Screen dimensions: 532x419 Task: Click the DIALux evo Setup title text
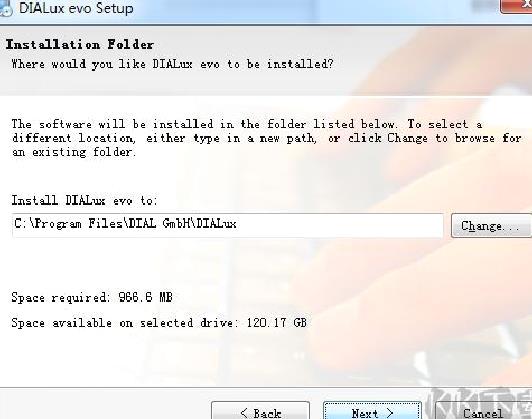click(76, 8)
